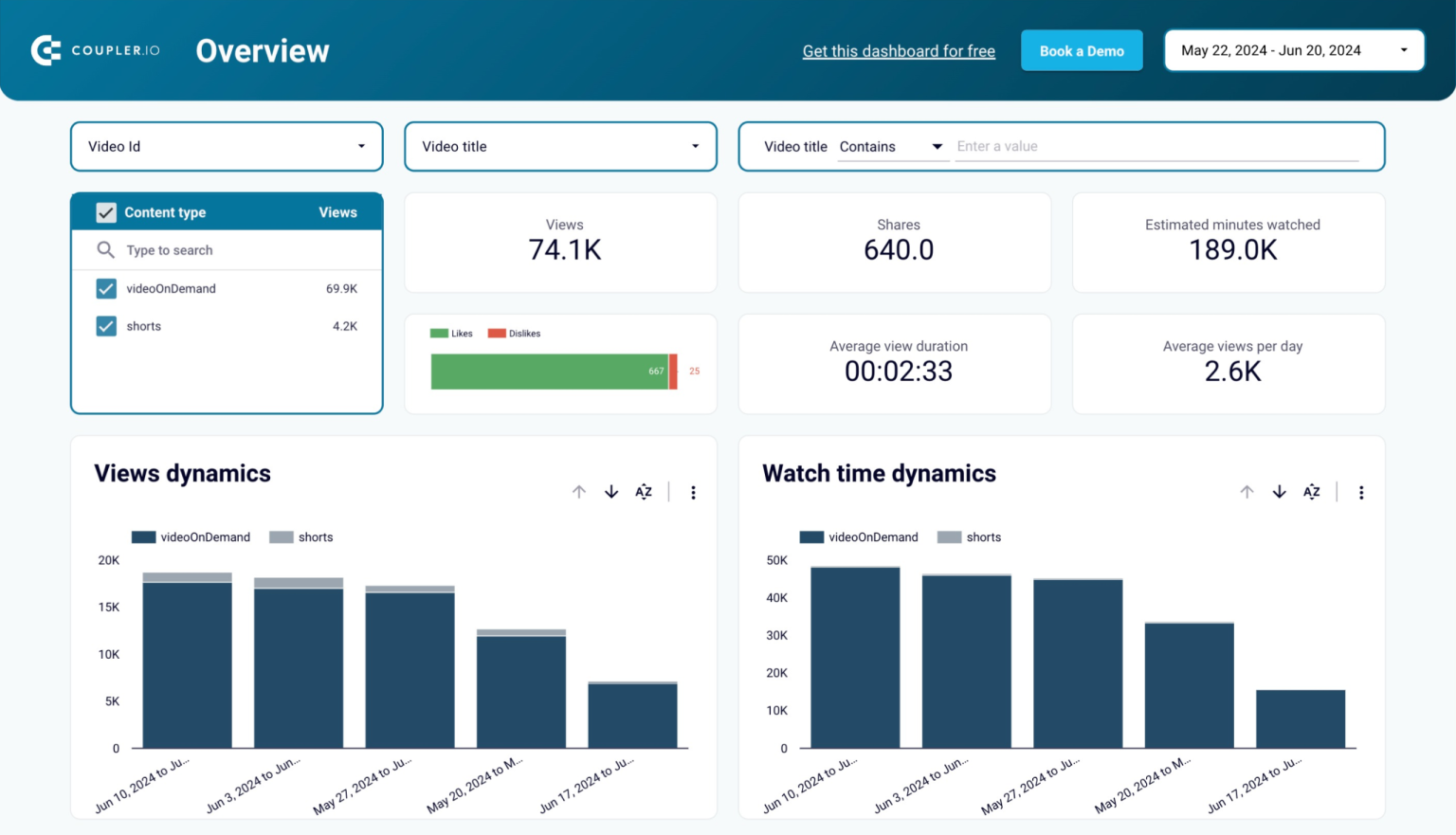Open the Get this dashboard for free link
The width and height of the screenshot is (1456, 835).
[899, 50]
